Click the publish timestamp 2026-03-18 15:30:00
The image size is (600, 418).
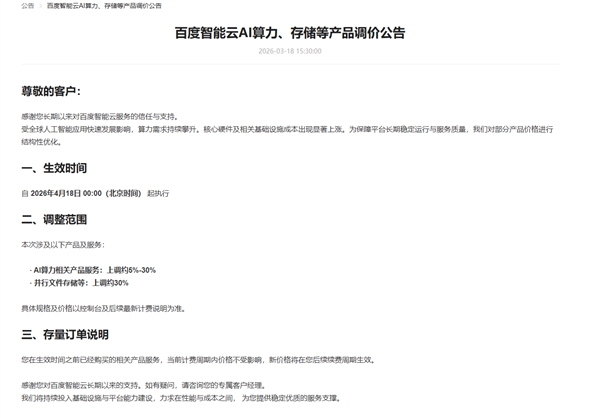coord(290,51)
